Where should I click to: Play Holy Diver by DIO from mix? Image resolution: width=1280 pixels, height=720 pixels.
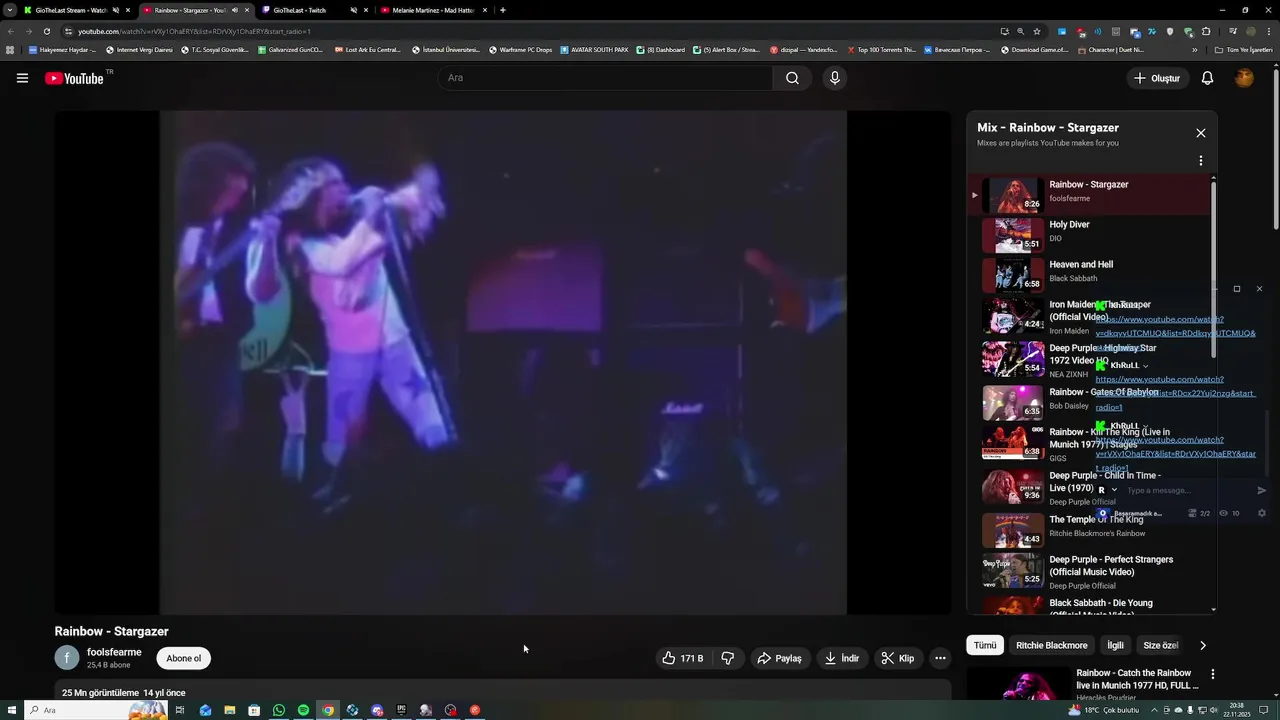click(x=1090, y=235)
